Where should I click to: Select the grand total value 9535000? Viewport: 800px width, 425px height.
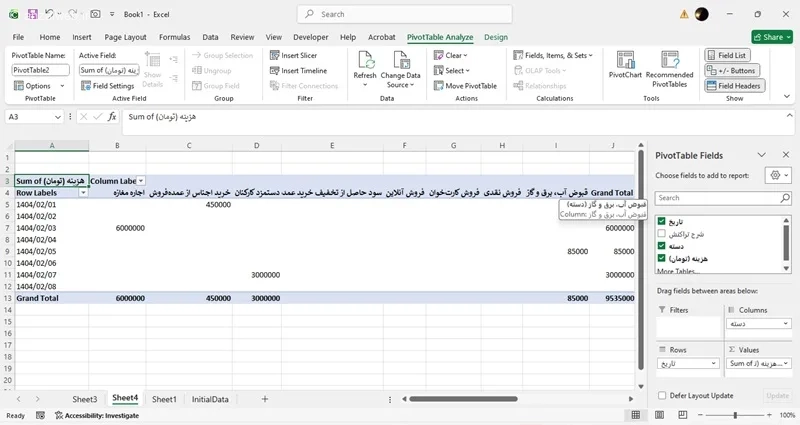[x=612, y=298]
